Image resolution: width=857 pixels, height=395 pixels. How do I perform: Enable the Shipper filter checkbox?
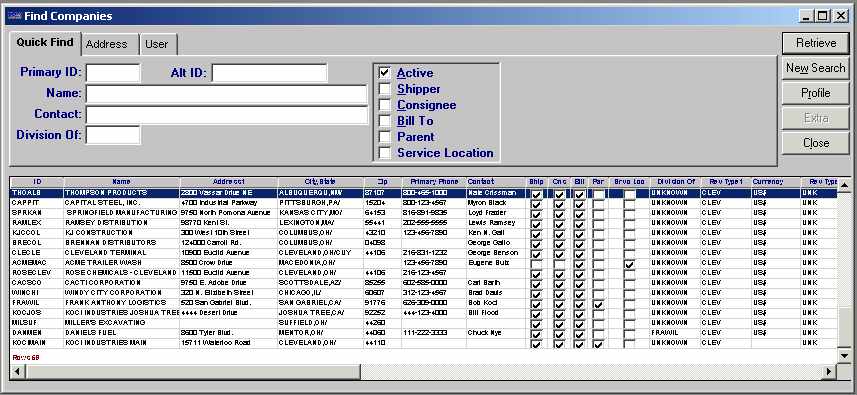[x=385, y=89]
